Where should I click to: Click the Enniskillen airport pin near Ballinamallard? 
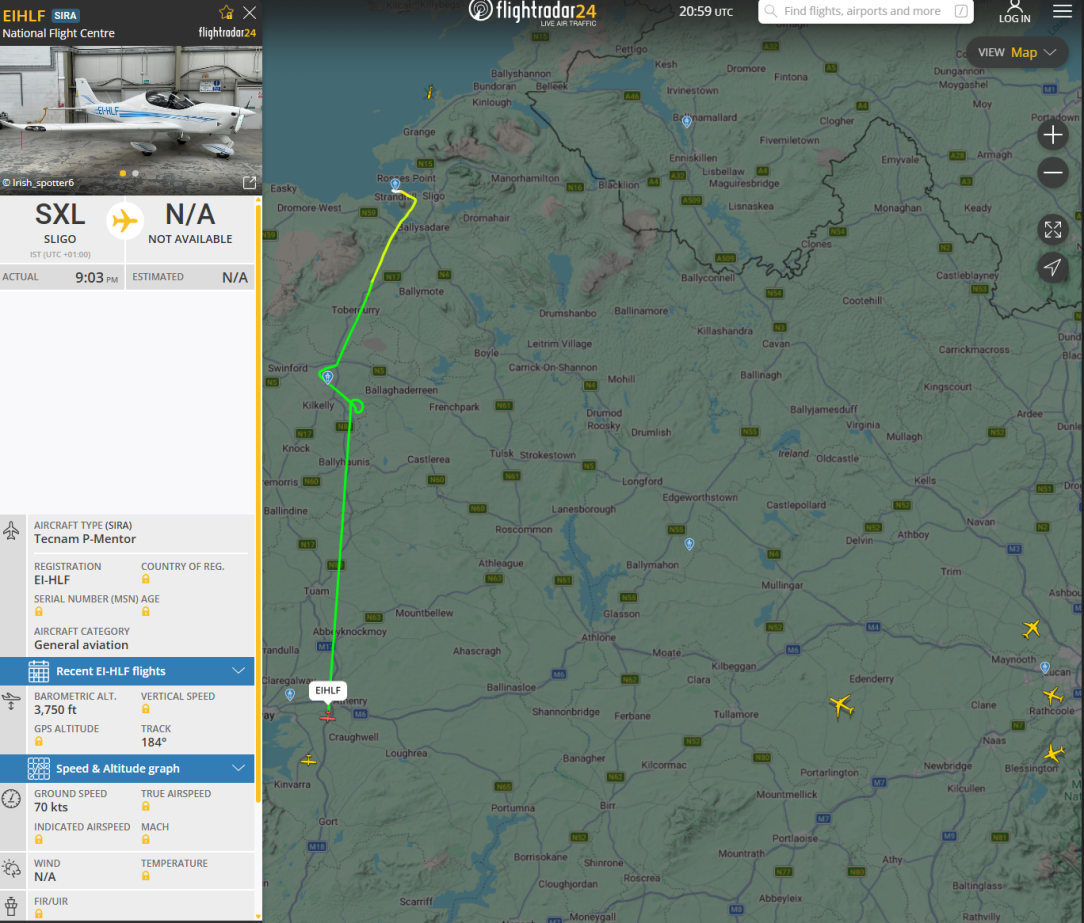[x=686, y=121]
